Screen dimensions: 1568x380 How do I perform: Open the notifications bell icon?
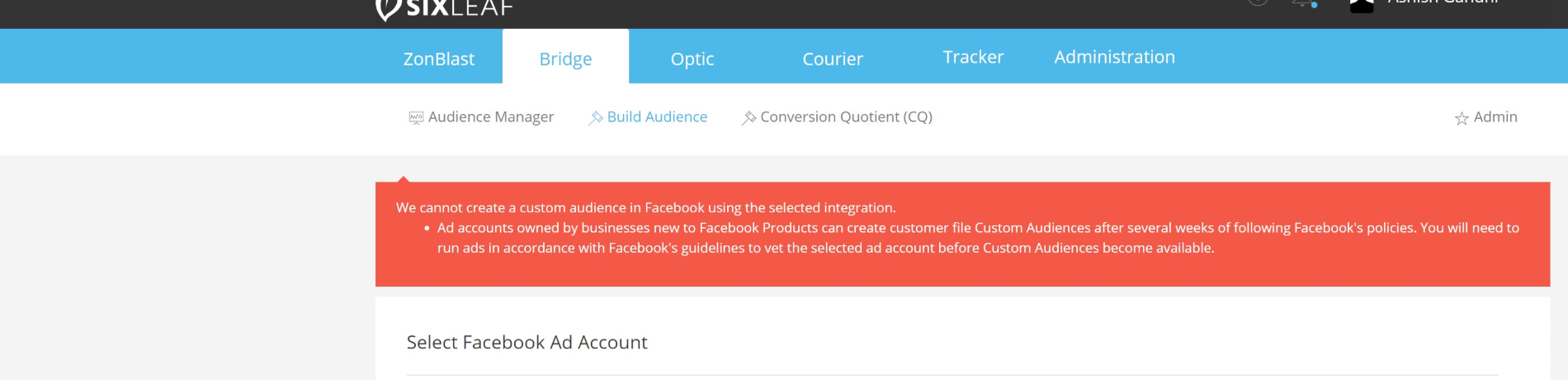pos(1305,3)
